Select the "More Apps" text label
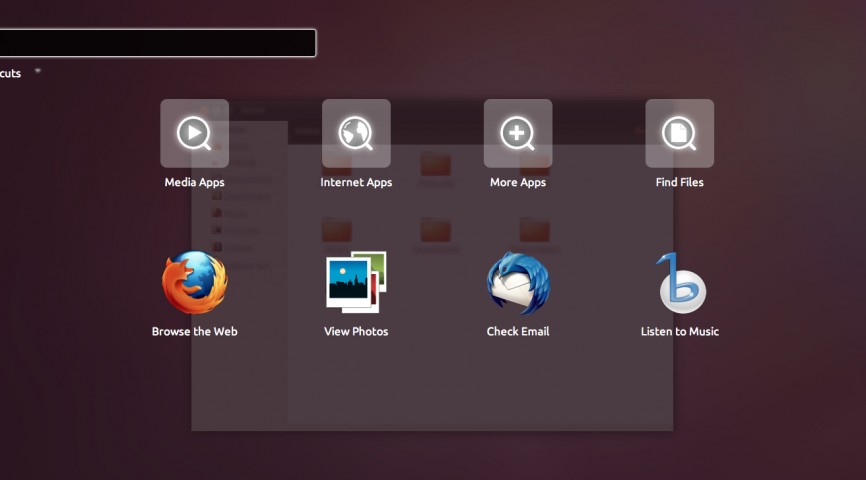This screenshot has height=480, width=866. click(x=518, y=183)
